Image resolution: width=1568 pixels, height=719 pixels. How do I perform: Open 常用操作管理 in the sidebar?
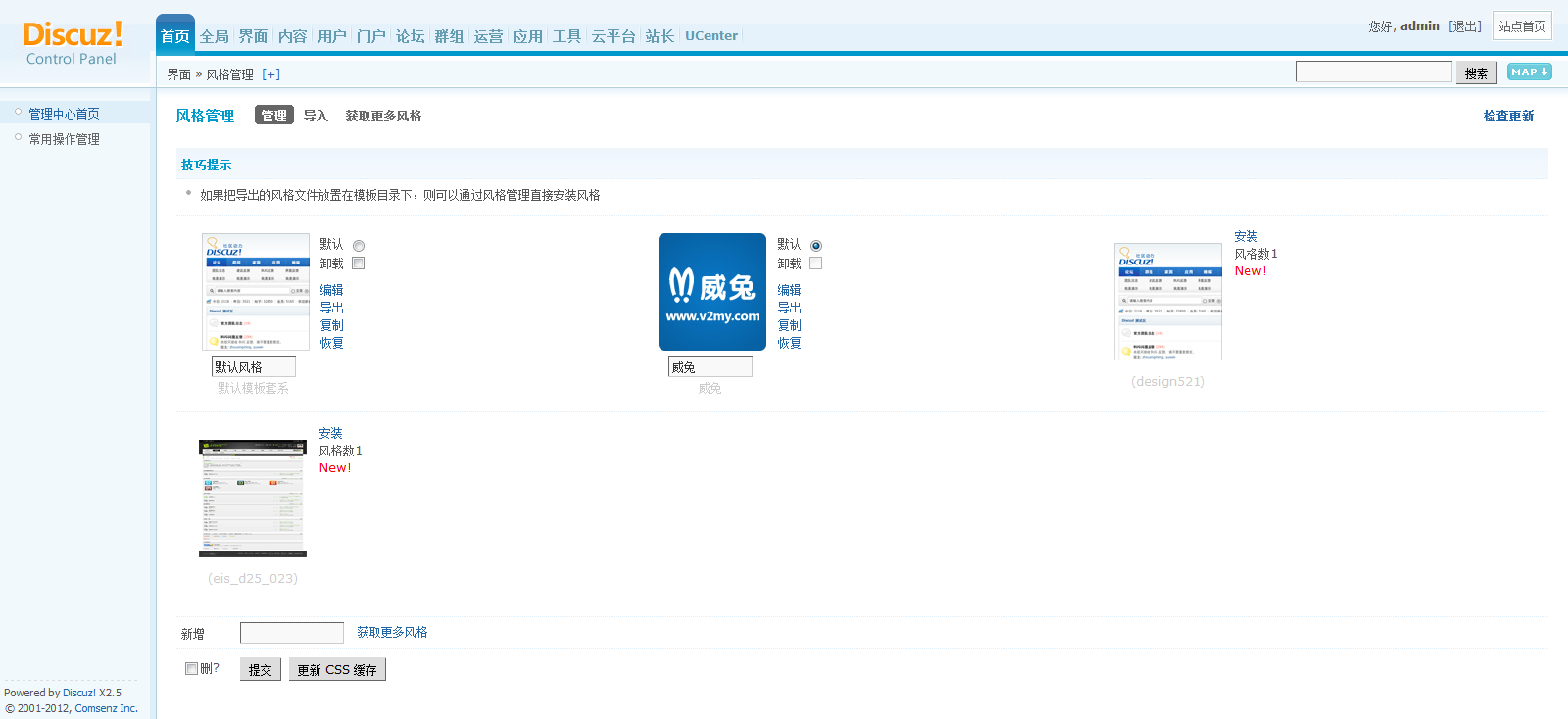click(64, 139)
